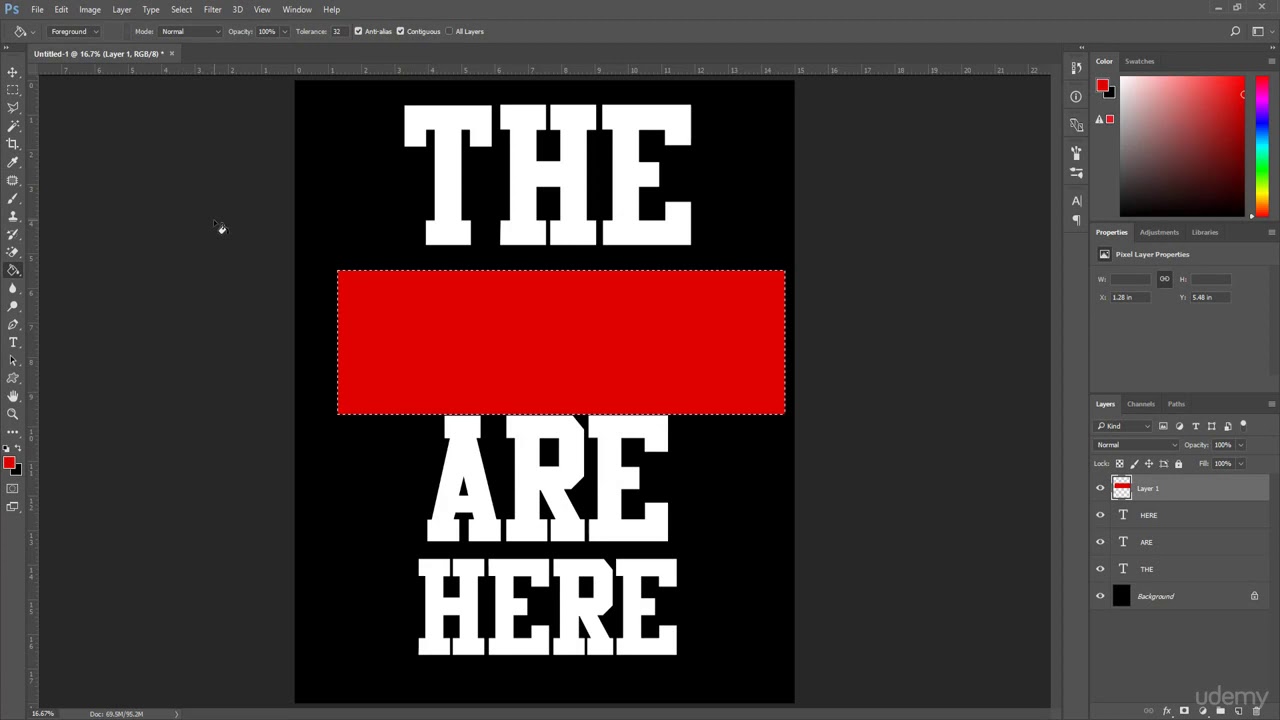
Task: Select the Paint Bucket tool
Action: click(x=13, y=270)
